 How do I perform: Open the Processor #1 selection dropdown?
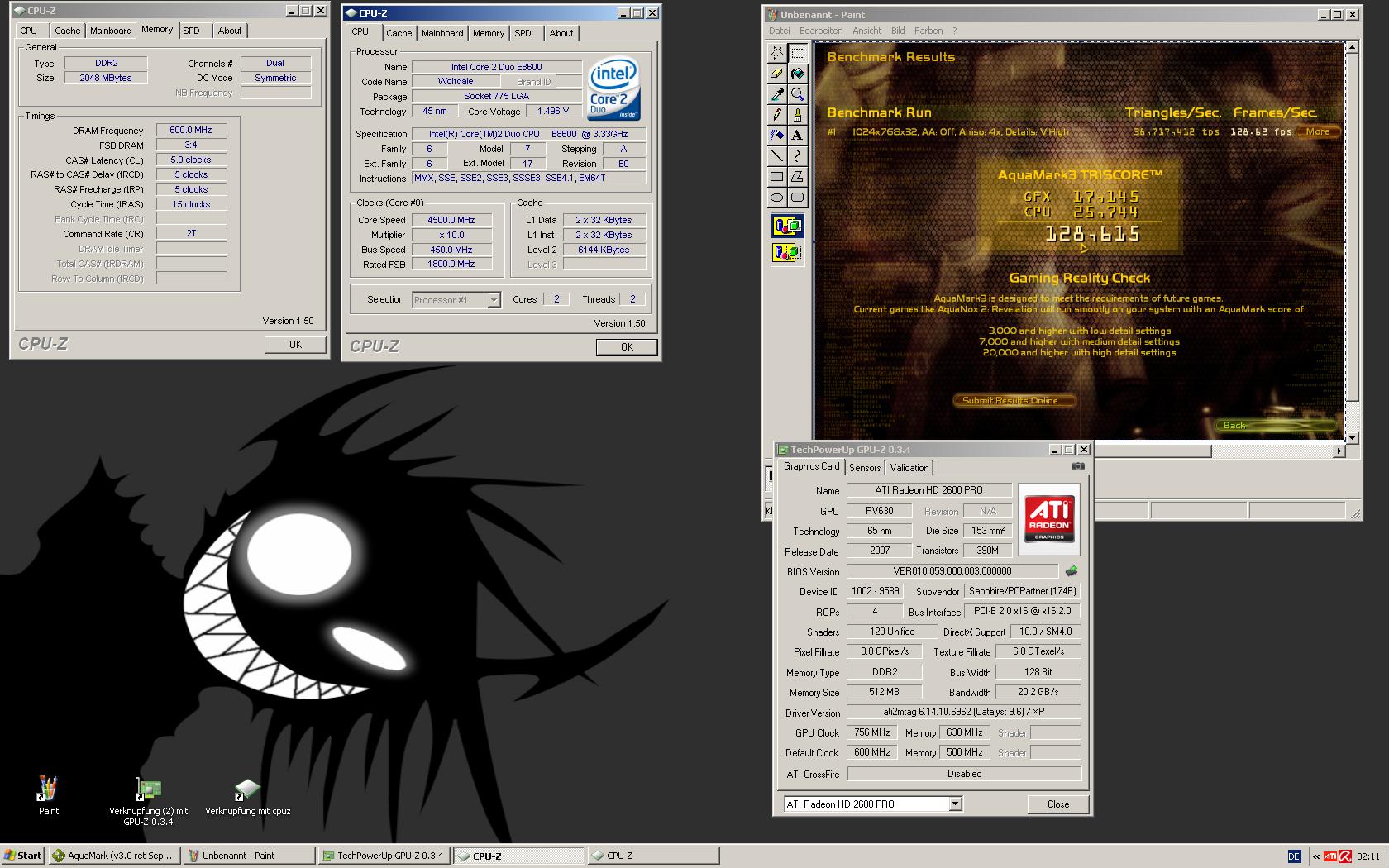point(494,300)
